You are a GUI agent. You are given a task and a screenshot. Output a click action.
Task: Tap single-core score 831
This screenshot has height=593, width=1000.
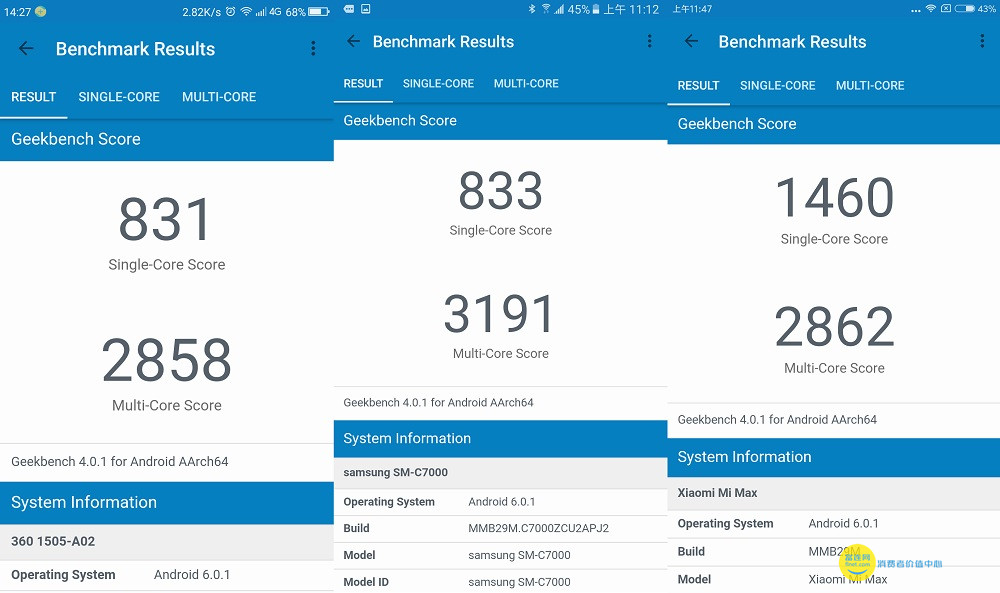coord(165,219)
